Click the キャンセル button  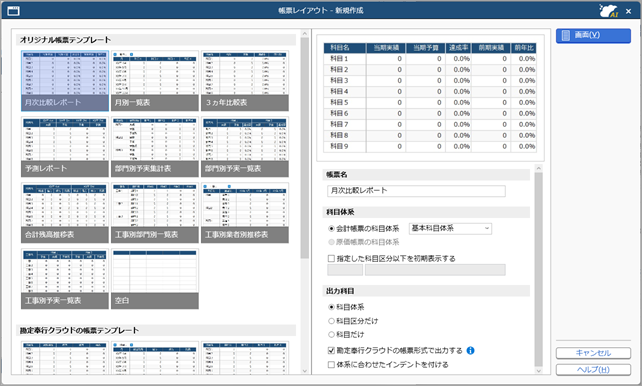pyautogui.click(x=593, y=353)
